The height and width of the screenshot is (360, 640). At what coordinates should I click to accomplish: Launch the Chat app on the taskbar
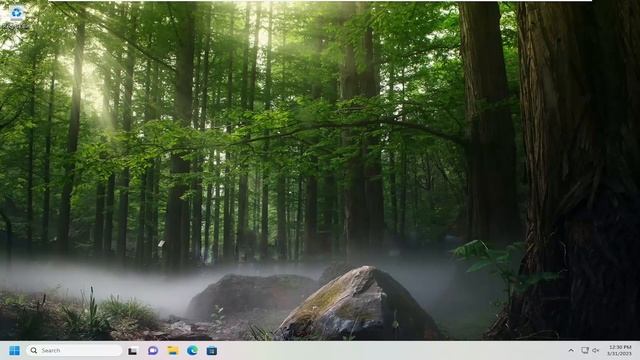[x=153, y=350]
